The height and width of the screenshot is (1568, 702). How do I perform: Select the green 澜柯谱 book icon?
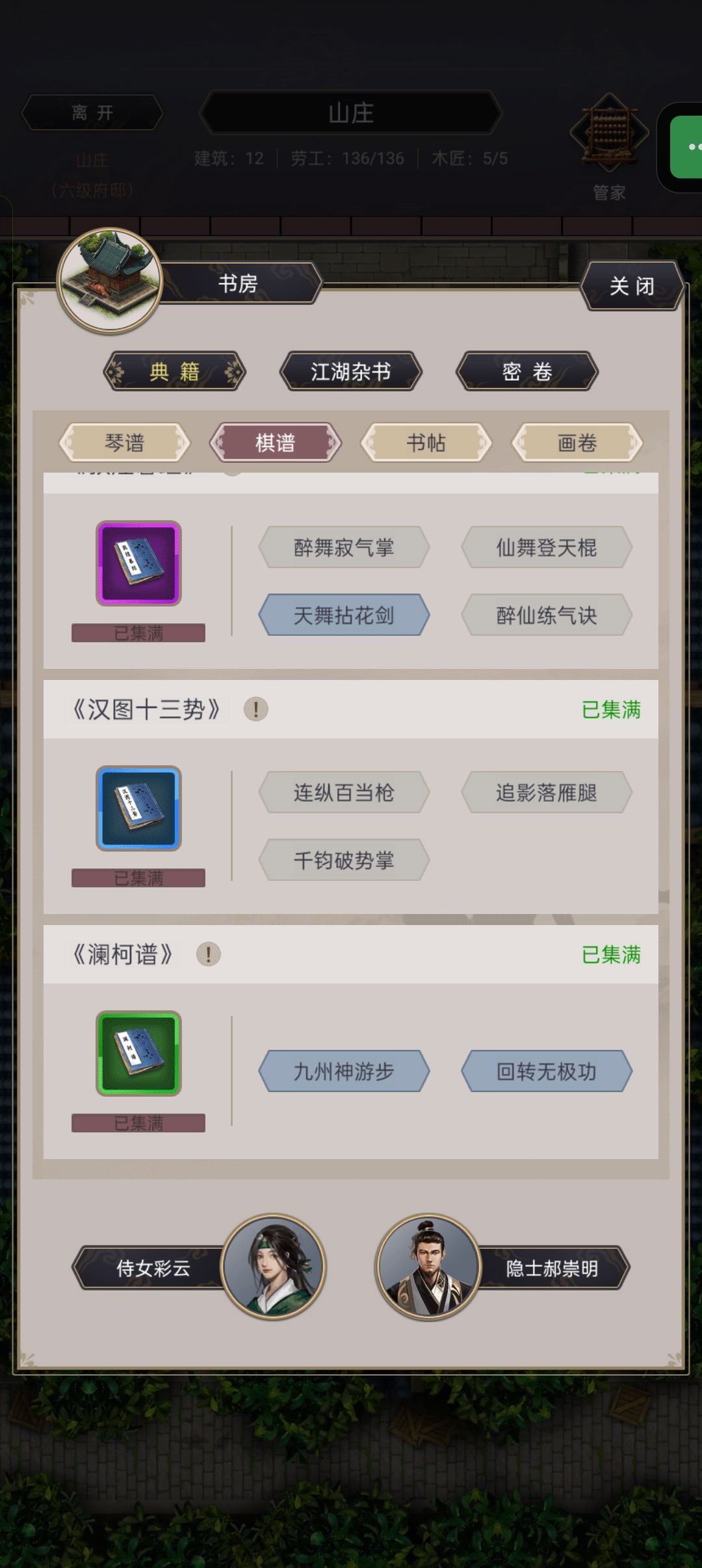(x=138, y=1053)
